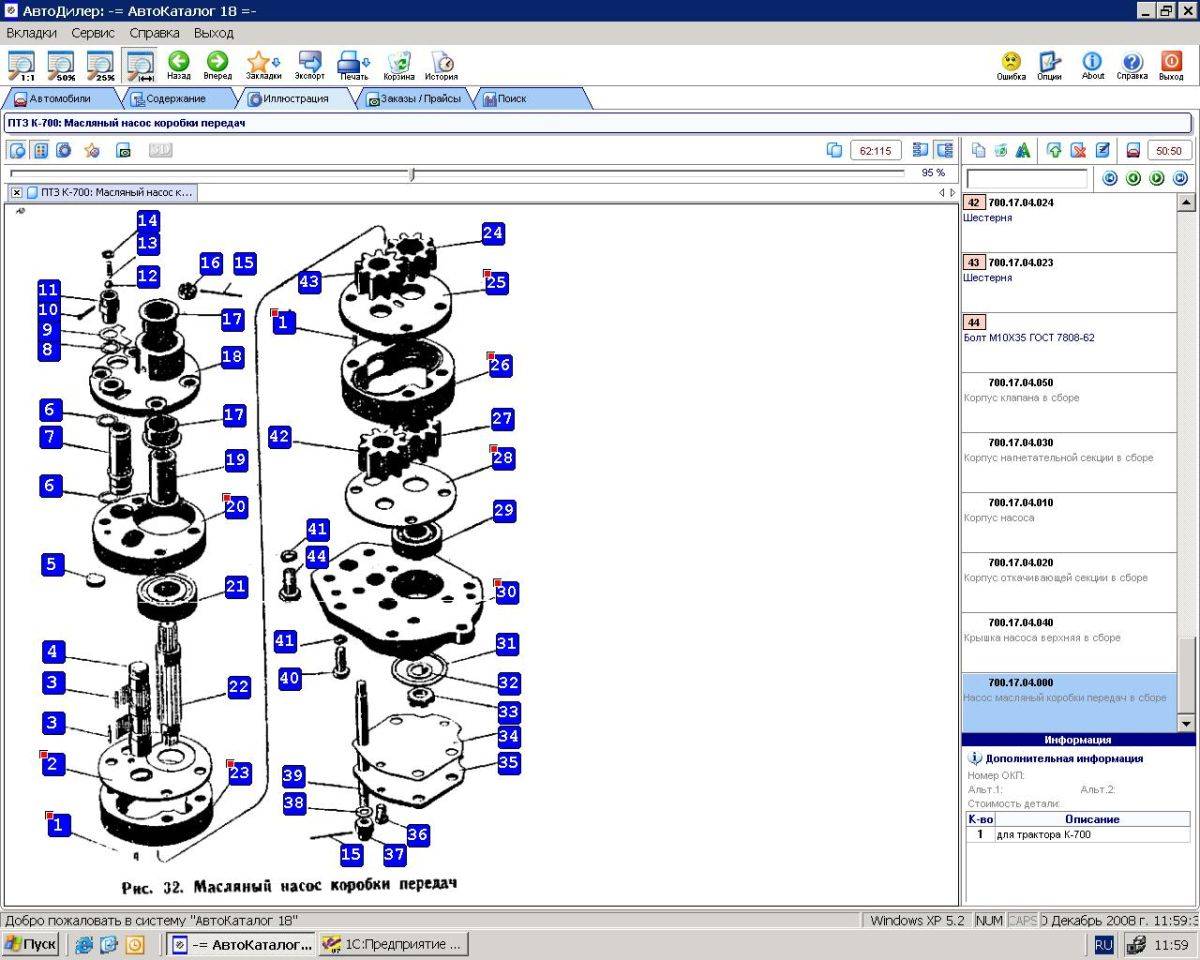Set zoom to 1:1 with magnifier icon
Viewport: 1200px width, 960px height.
pyautogui.click(x=21, y=65)
